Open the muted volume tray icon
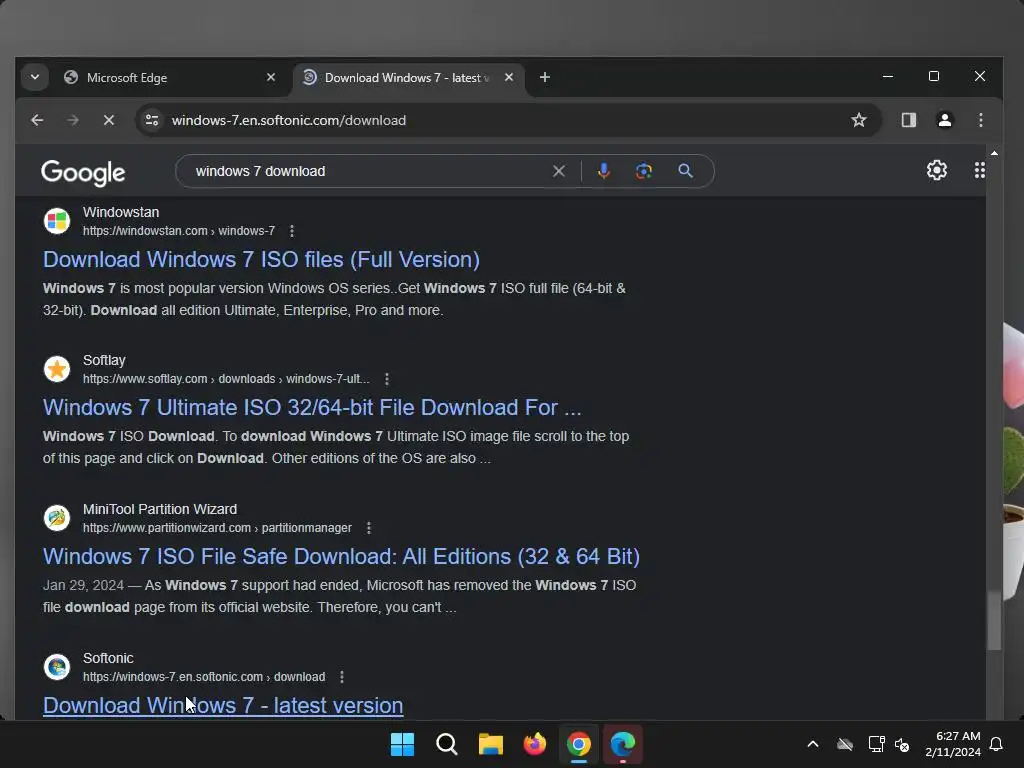 (903, 744)
